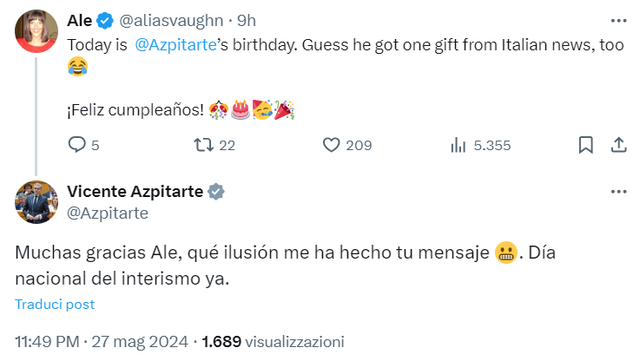Bookmark Ale's tweet
The image size is (640, 361).
586,145
